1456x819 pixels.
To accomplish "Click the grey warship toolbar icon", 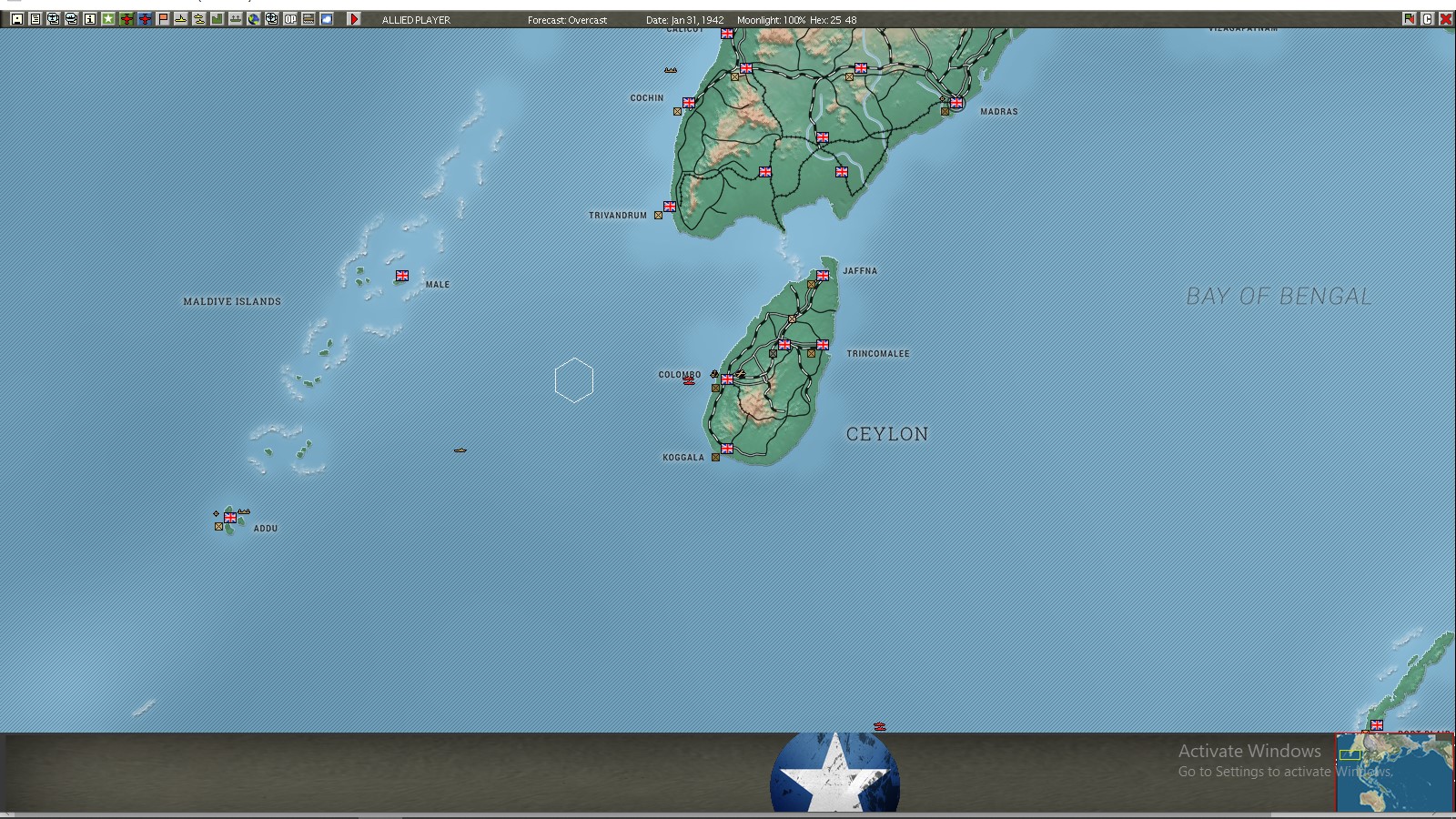I will tap(236, 19).
